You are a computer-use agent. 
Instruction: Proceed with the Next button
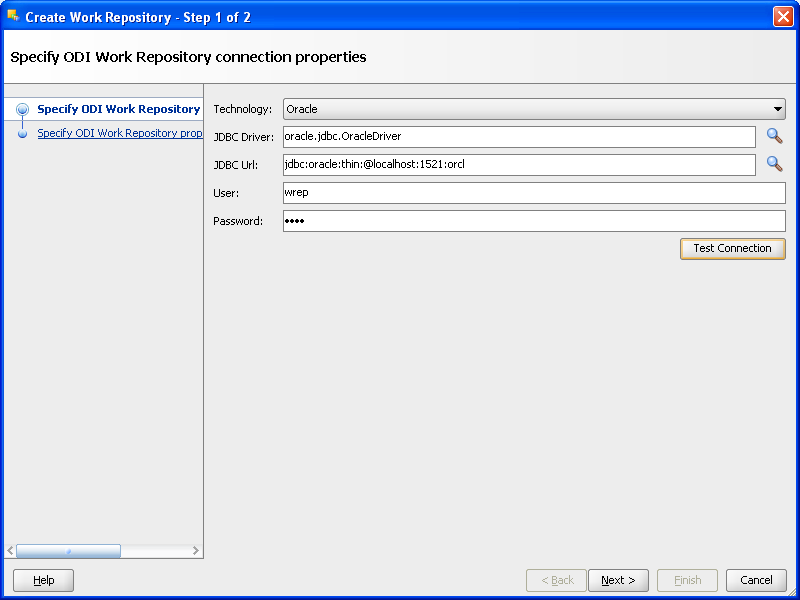pos(618,580)
